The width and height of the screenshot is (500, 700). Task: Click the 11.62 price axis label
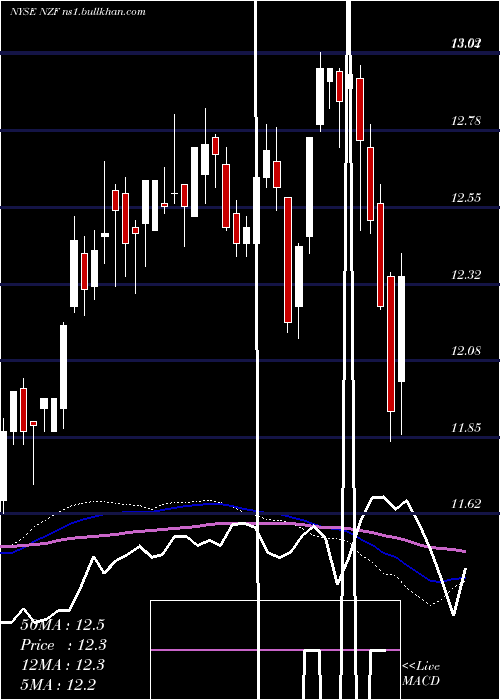point(466,504)
